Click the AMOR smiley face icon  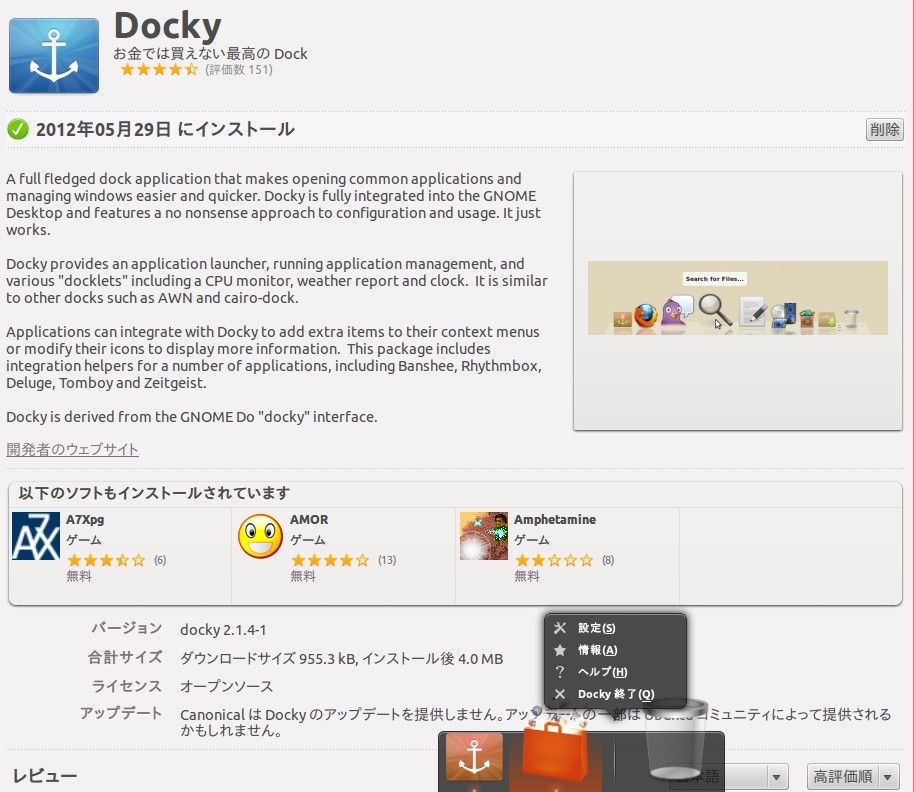pyautogui.click(x=260, y=536)
